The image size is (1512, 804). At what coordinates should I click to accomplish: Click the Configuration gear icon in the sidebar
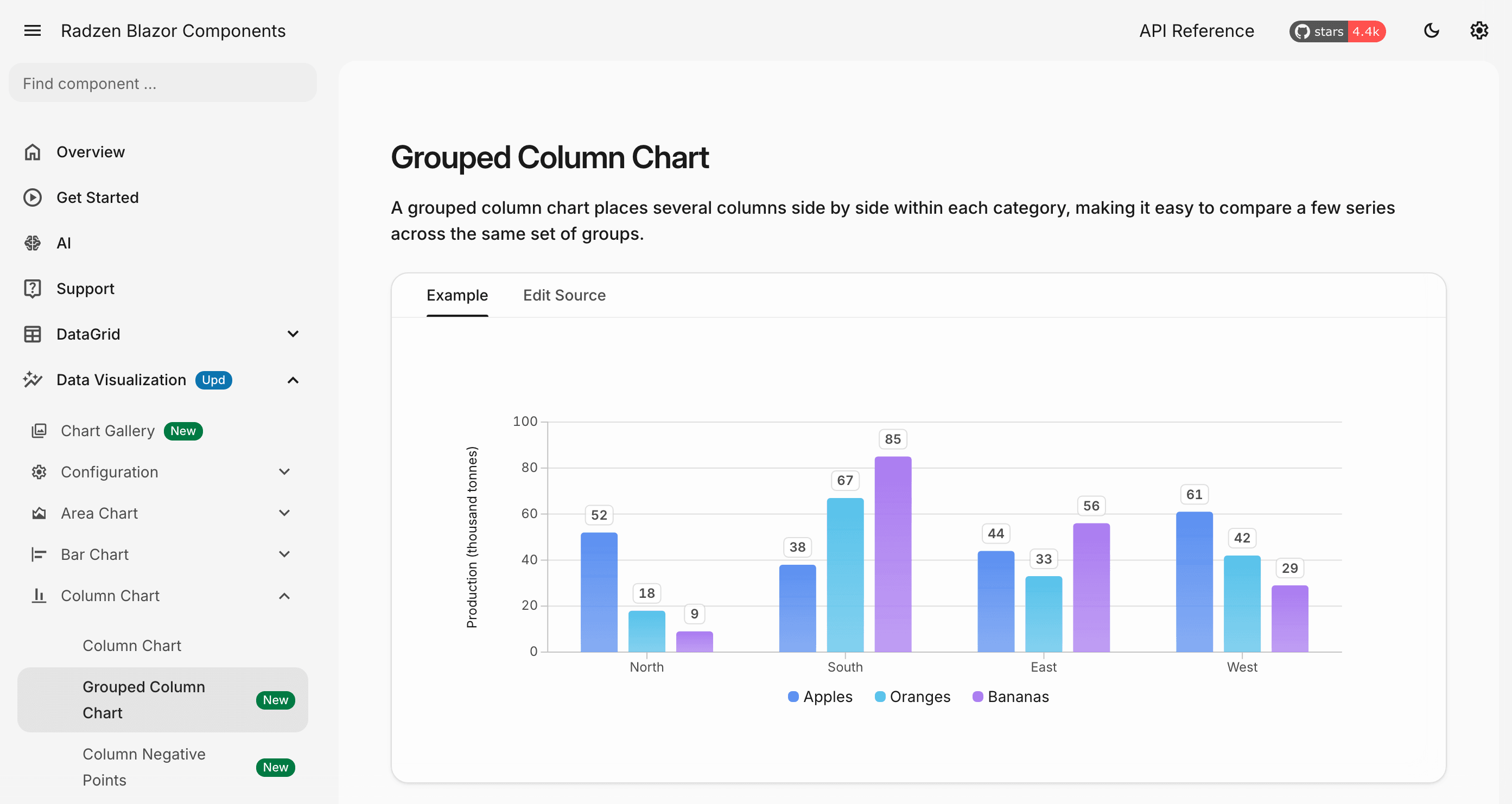[39, 472]
